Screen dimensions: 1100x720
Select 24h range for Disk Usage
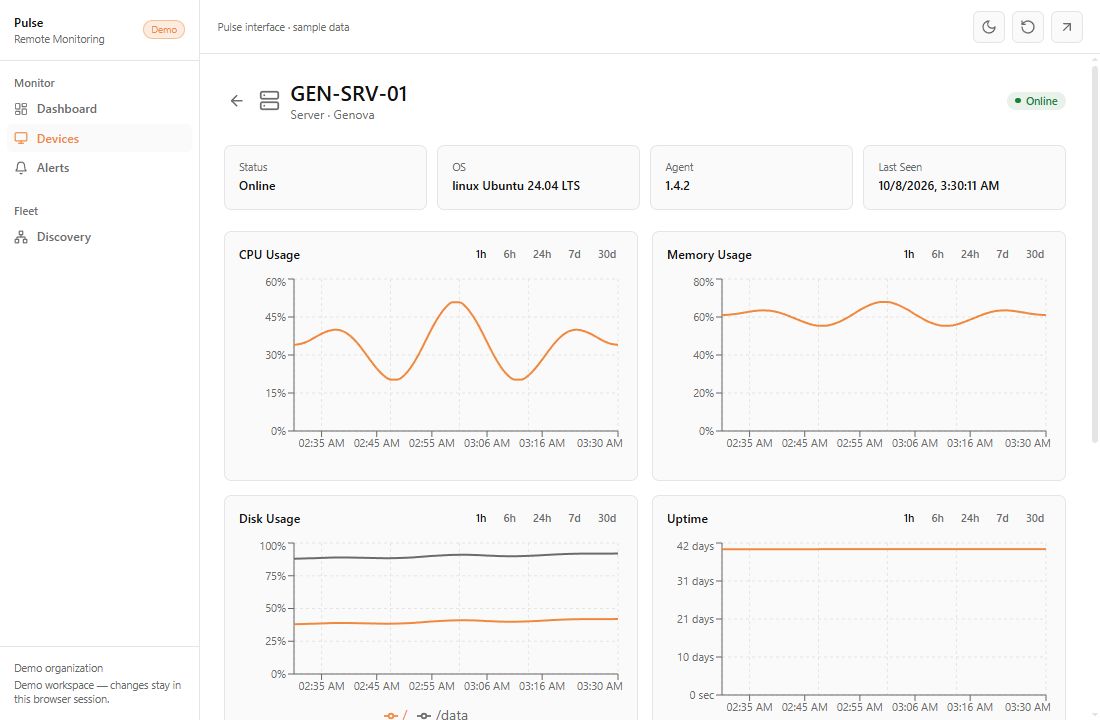click(x=542, y=518)
